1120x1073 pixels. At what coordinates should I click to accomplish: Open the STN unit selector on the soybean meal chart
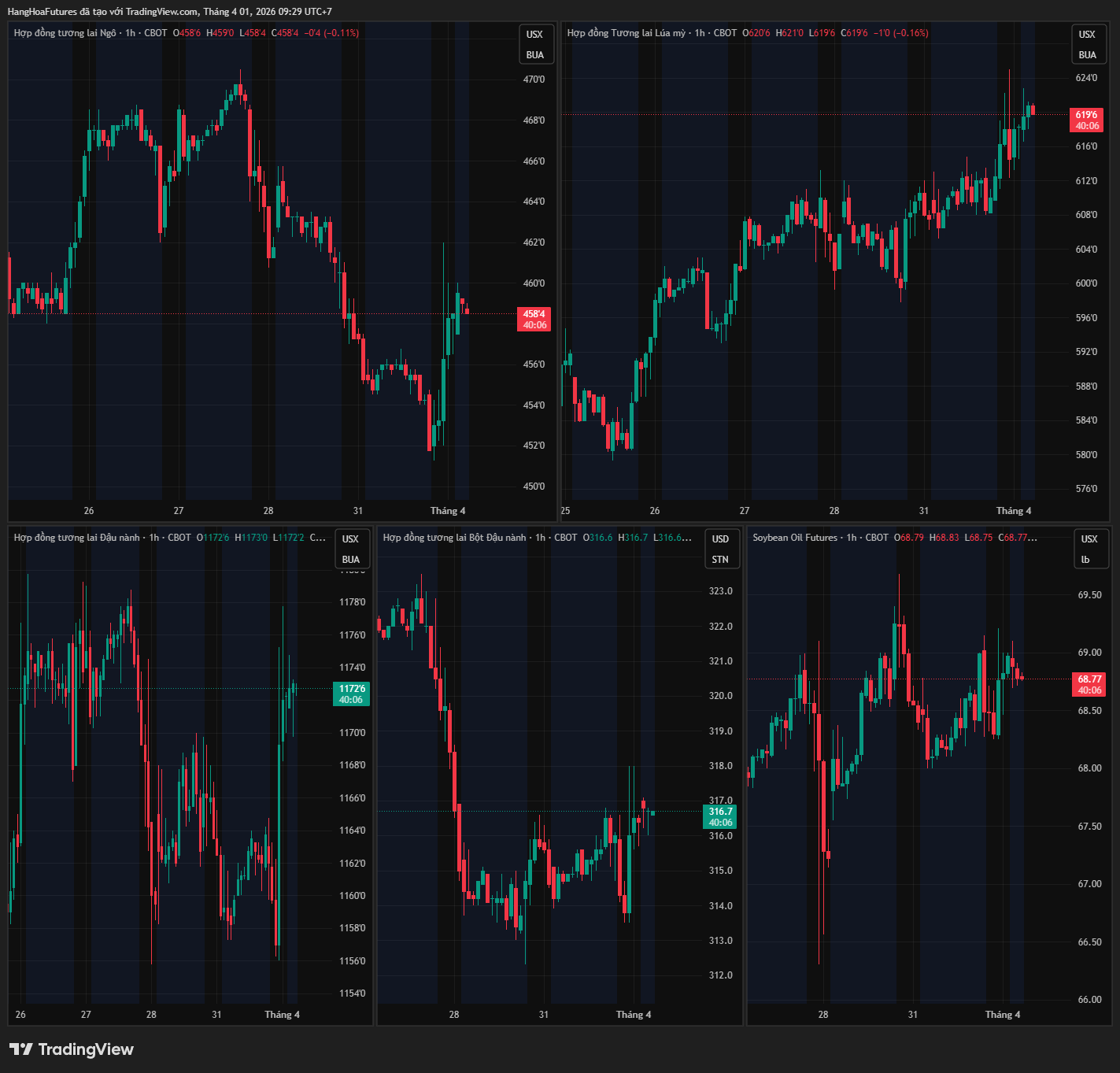click(x=720, y=560)
